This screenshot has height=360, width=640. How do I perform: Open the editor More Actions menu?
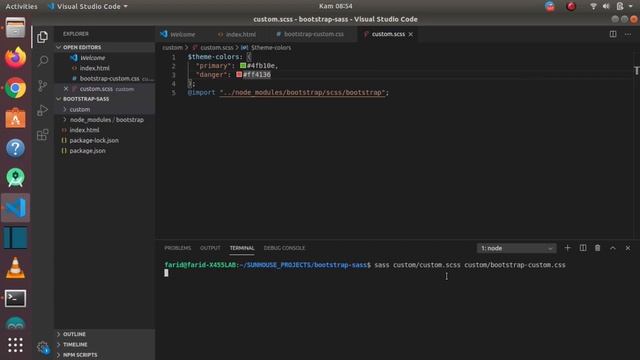click(628, 34)
